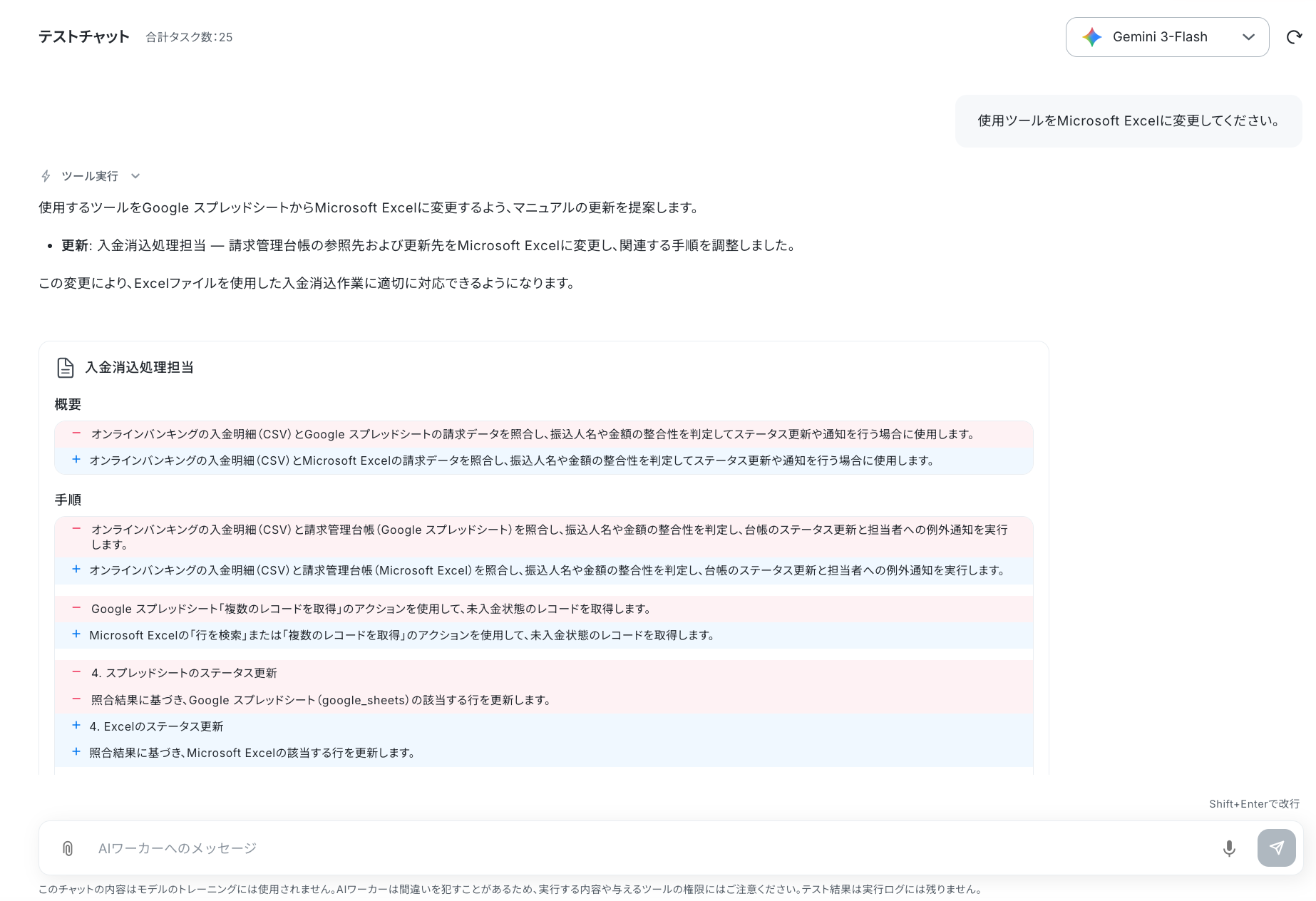
Task: Click the added 概要 line mentioning Microsoft Excel
Action: [544, 460]
